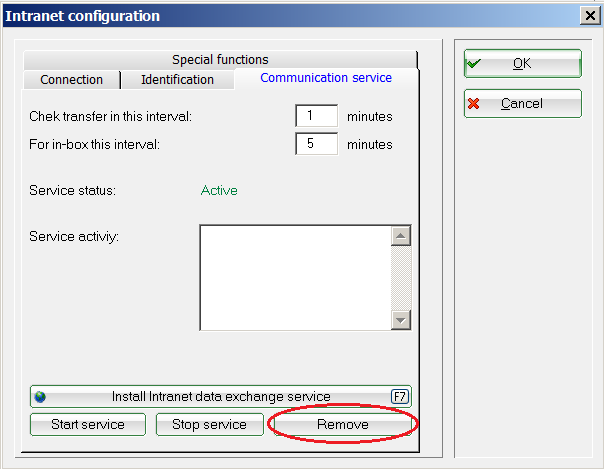Focus the in-box interval minutes field
This screenshot has width=604, height=469.
click(x=317, y=144)
